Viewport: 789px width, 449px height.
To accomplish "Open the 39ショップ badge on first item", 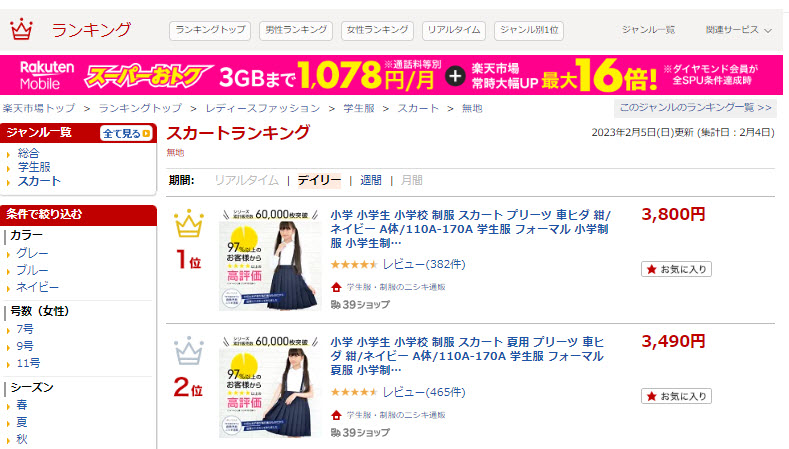I will [x=360, y=305].
